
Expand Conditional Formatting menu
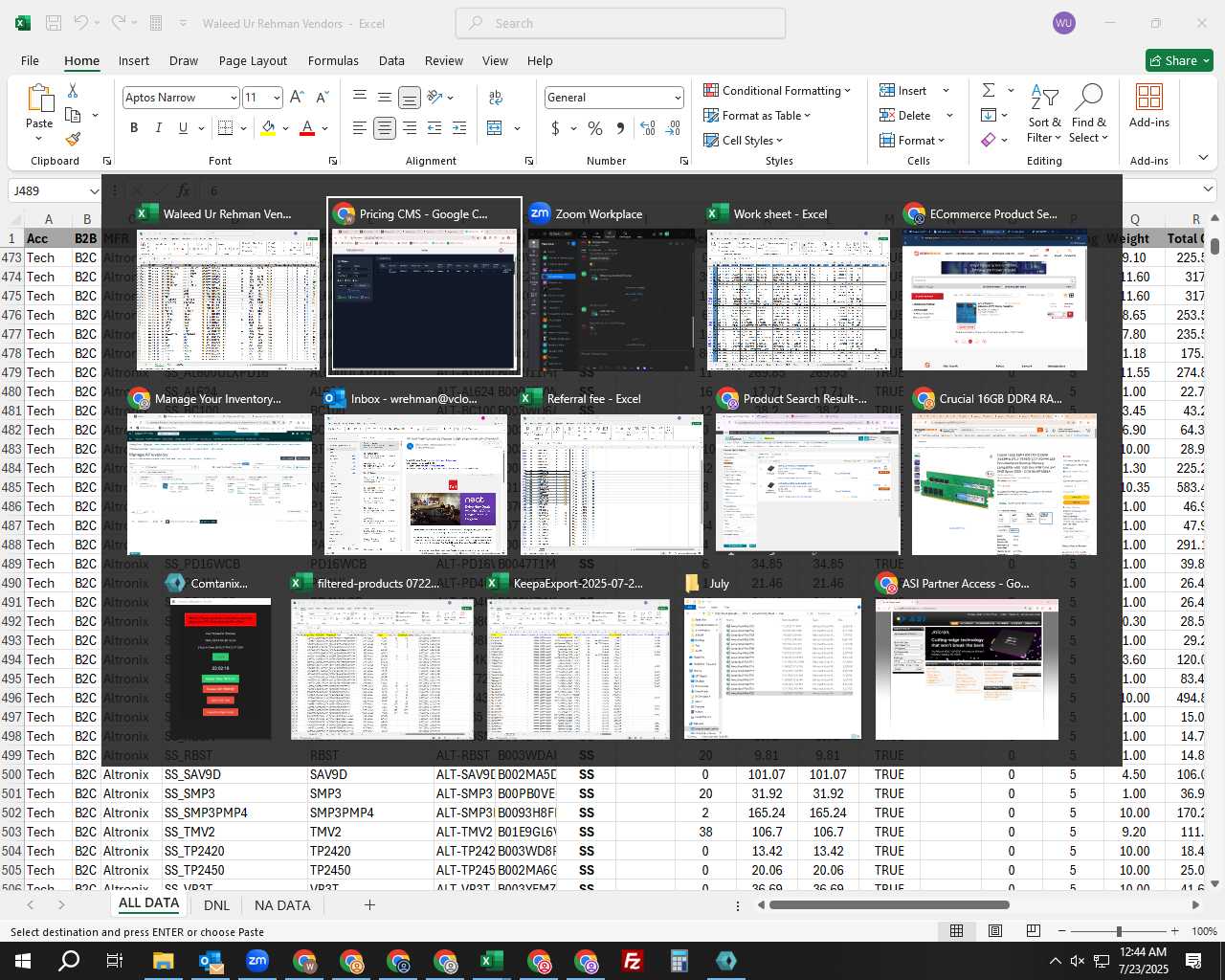point(777,90)
